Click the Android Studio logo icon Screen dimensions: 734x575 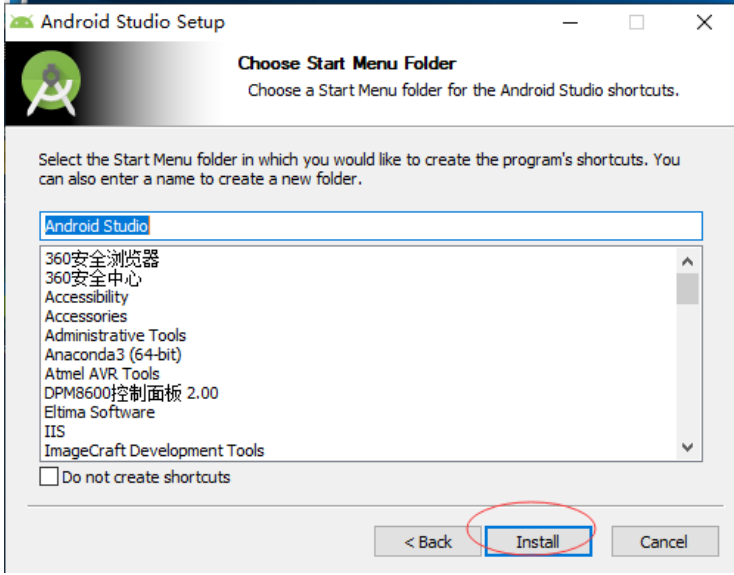(51, 83)
